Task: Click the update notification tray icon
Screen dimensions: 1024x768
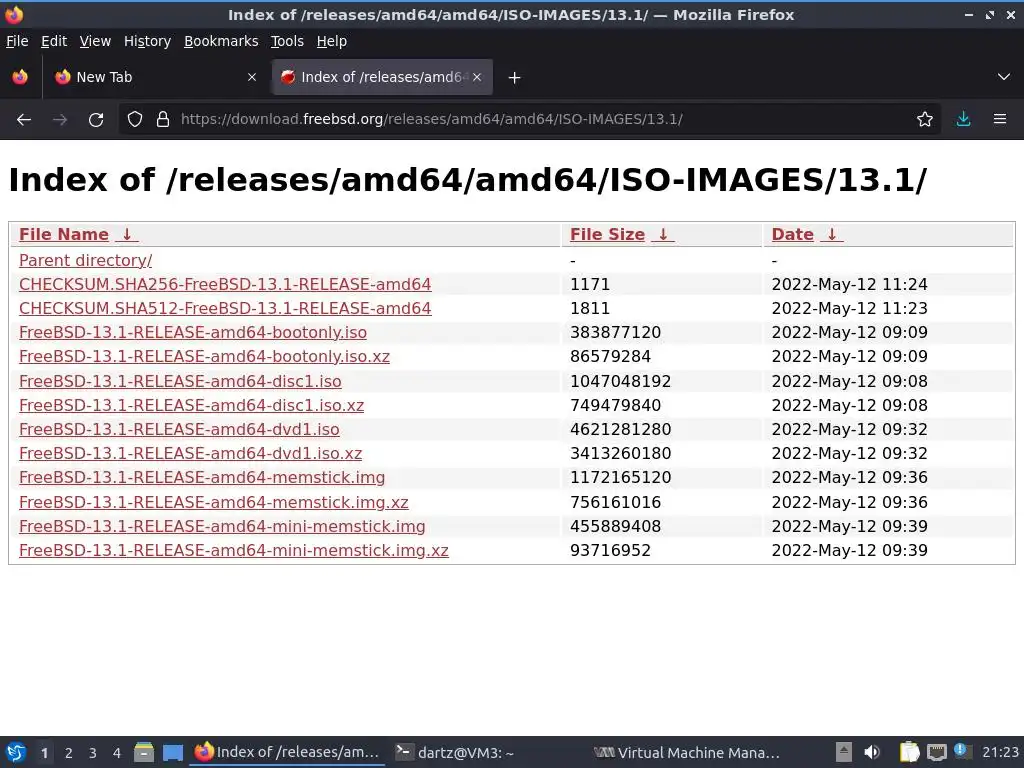Action: point(961,751)
